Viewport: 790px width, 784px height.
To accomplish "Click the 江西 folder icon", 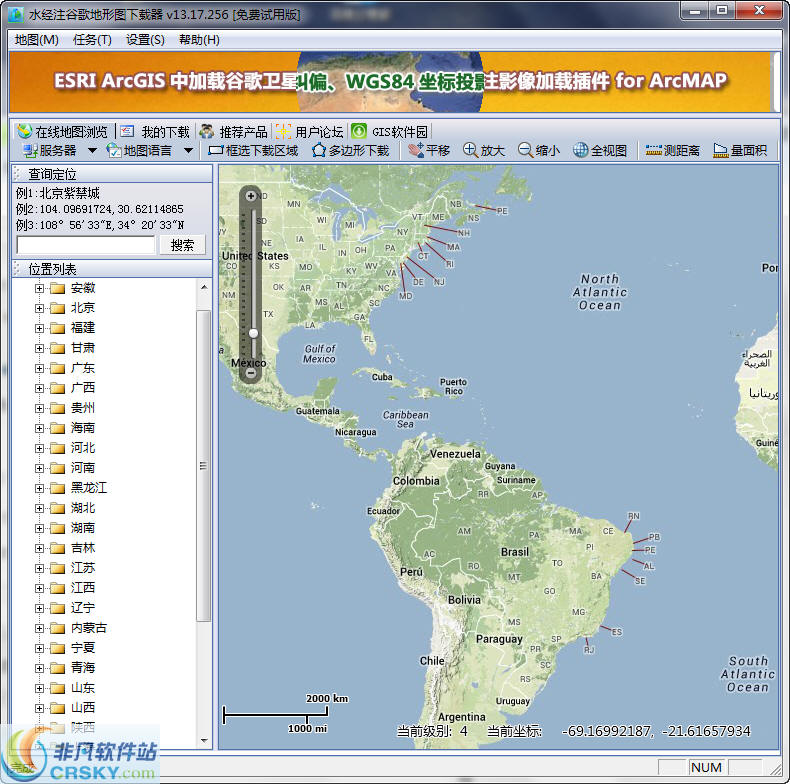I will tap(57, 588).
